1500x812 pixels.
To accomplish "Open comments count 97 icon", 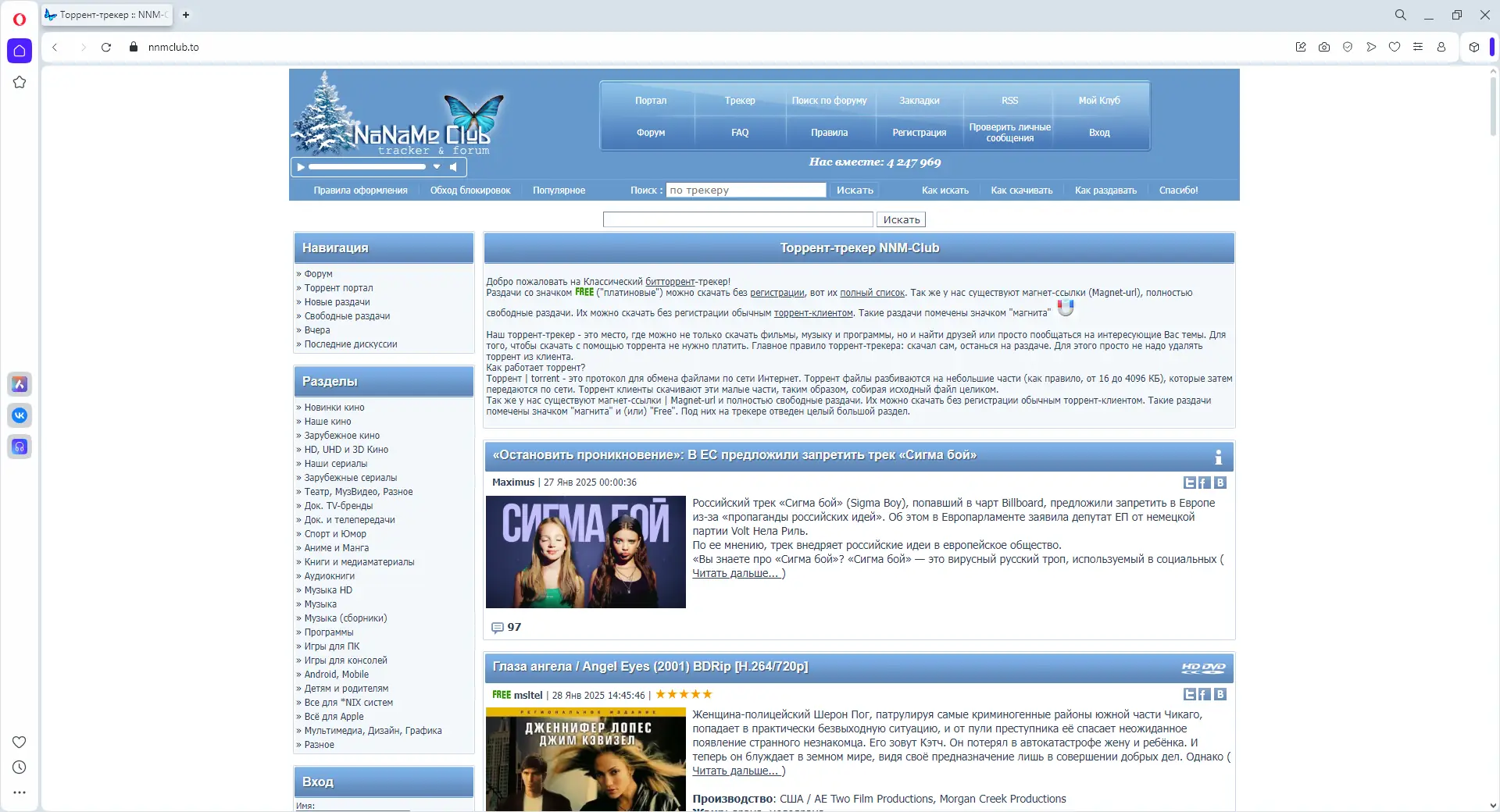I will tap(498, 628).
